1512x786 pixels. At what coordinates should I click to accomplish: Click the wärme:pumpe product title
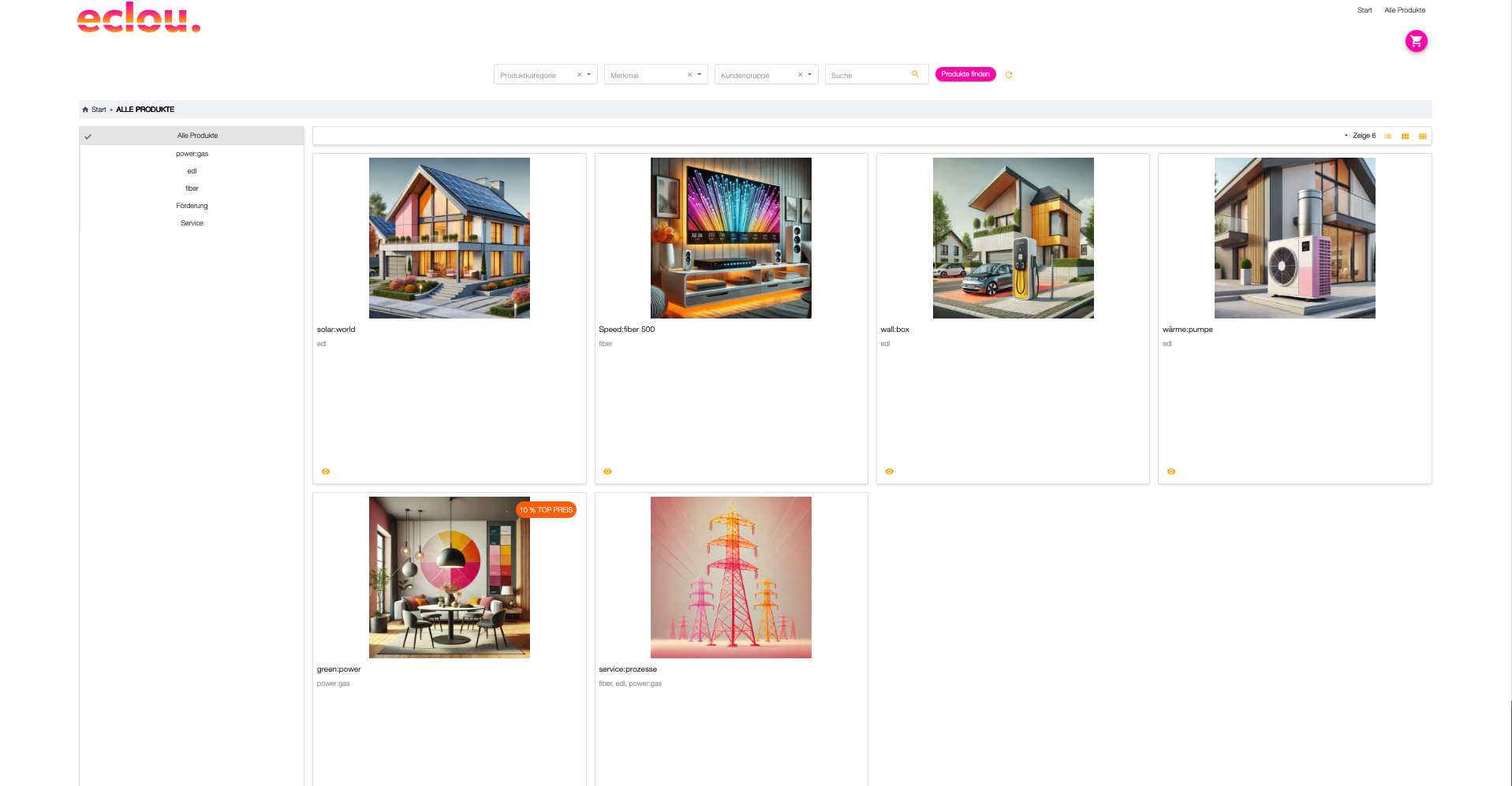pos(1188,330)
